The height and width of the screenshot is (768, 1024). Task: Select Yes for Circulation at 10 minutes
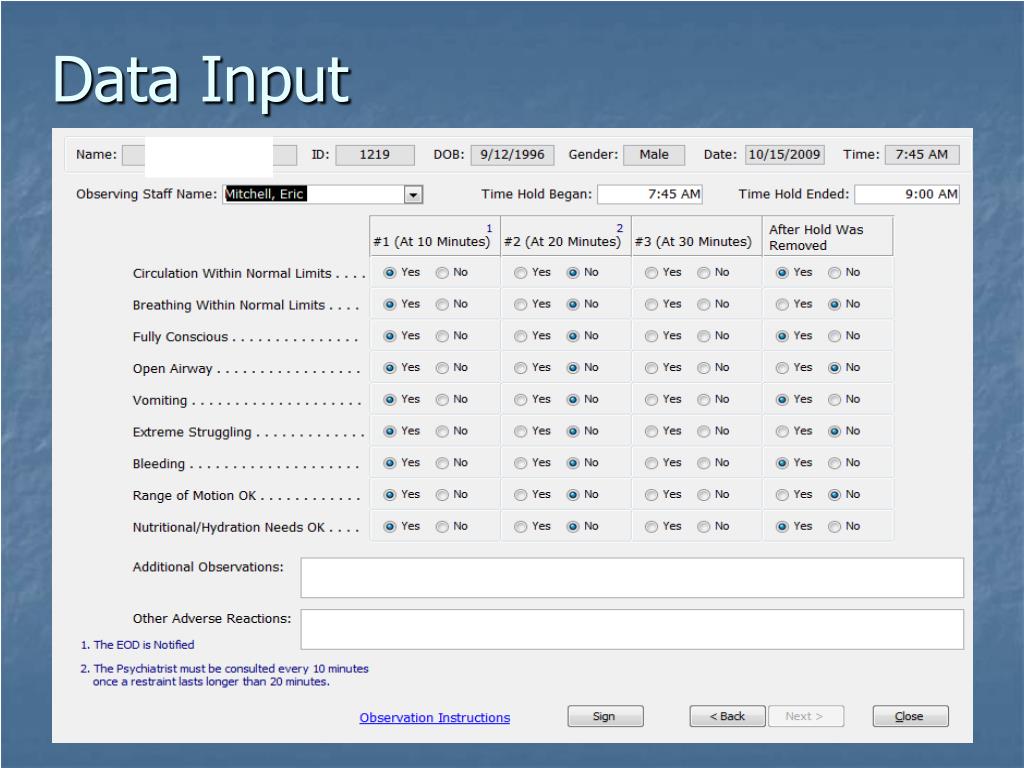point(390,273)
